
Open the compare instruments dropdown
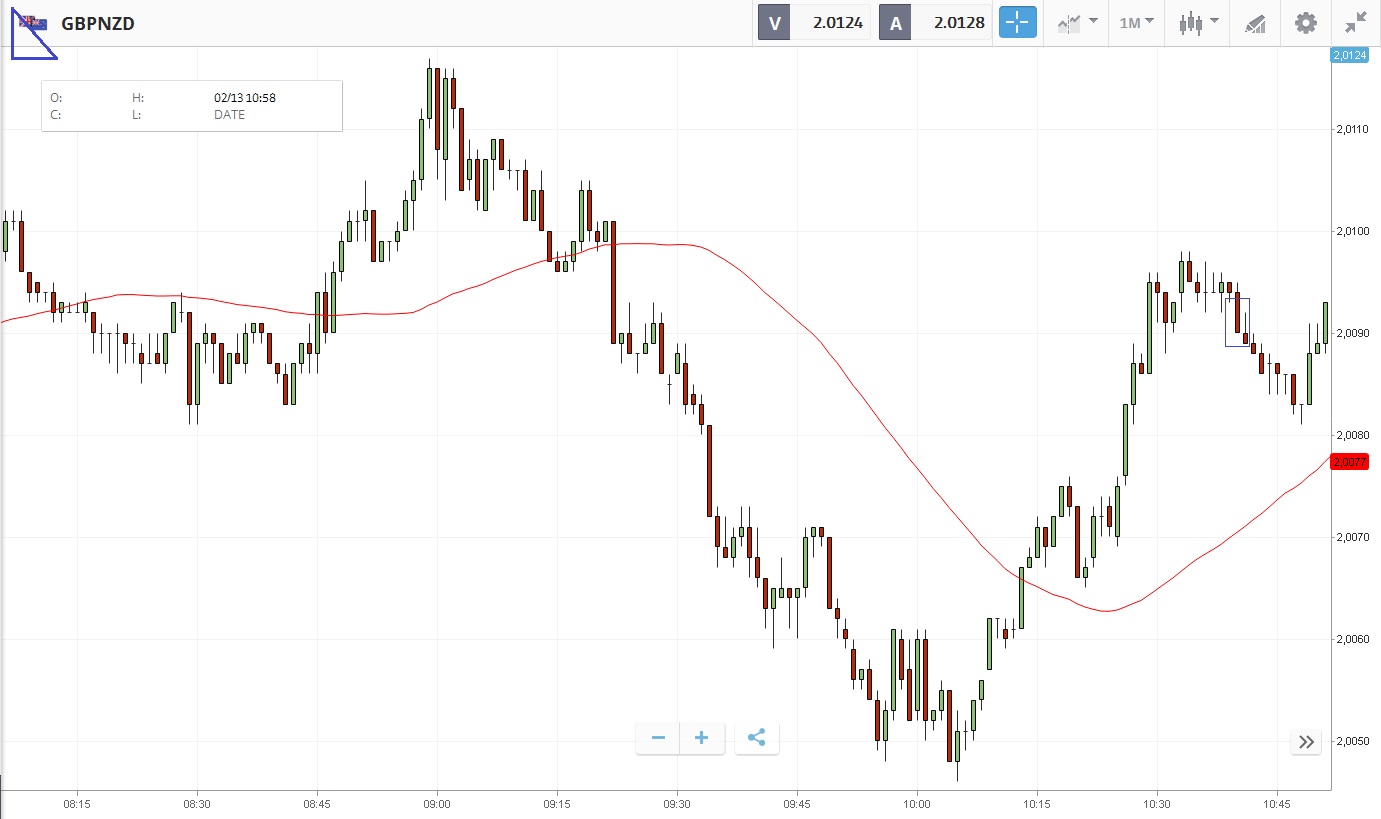click(1077, 23)
